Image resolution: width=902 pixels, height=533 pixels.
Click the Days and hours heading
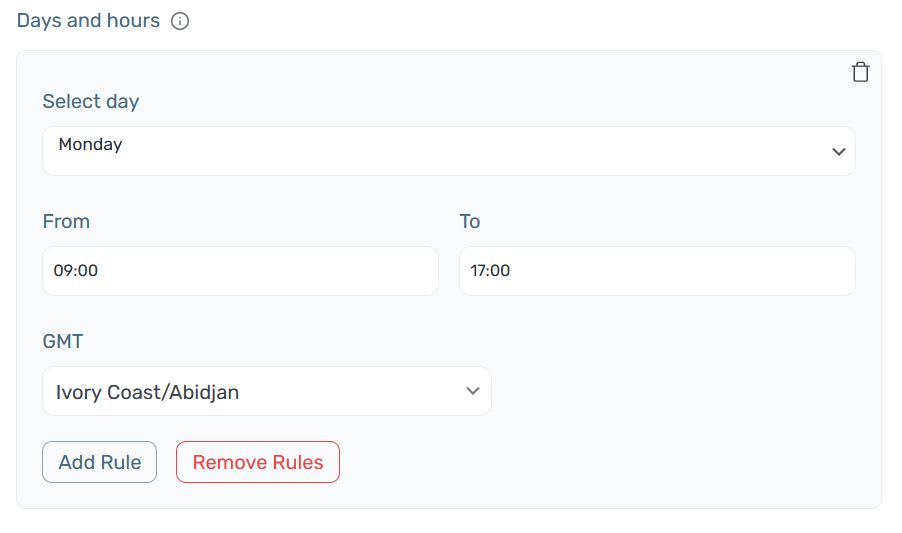(89, 21)
